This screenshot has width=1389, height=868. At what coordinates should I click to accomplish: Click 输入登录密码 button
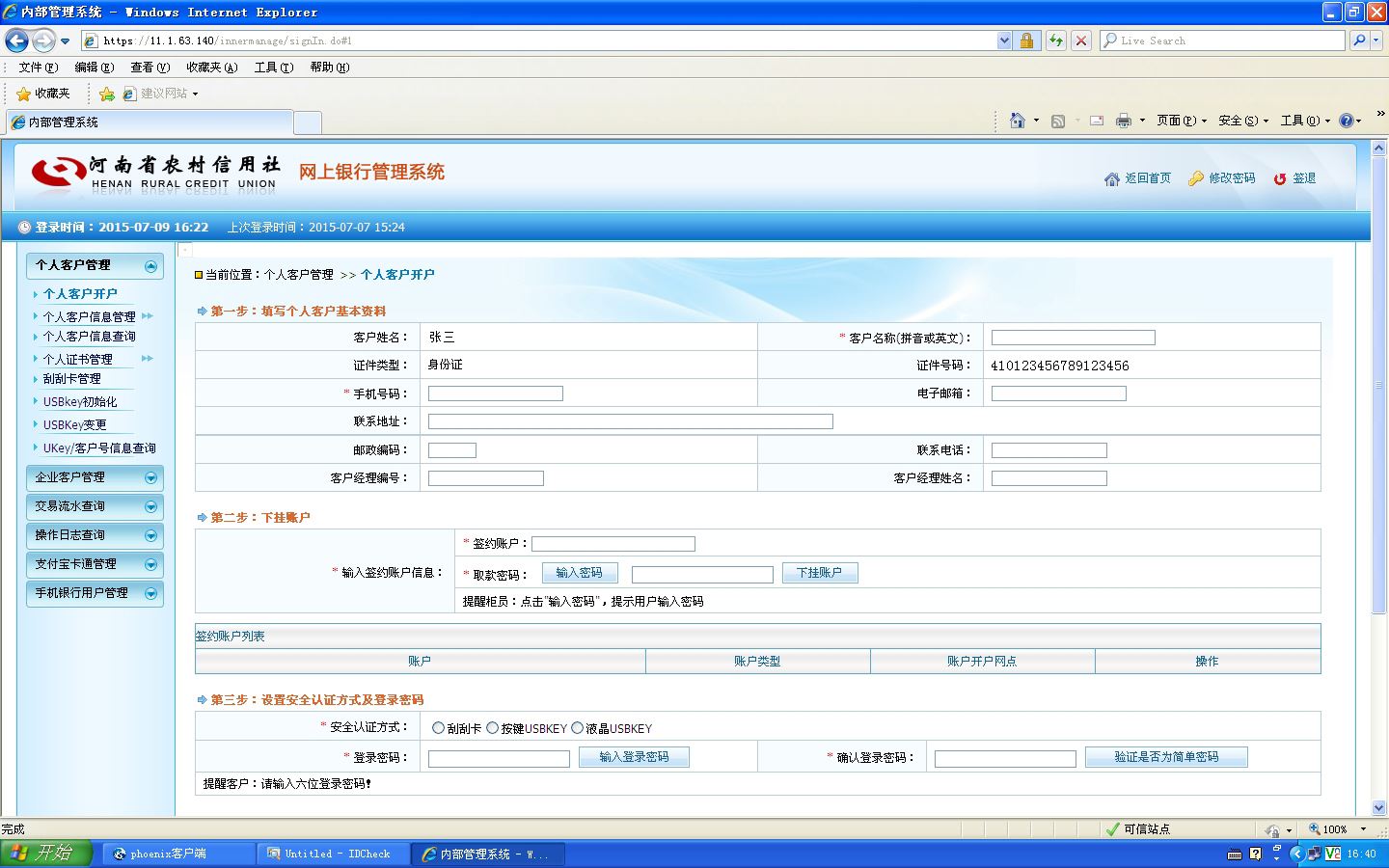click(634, 757)
